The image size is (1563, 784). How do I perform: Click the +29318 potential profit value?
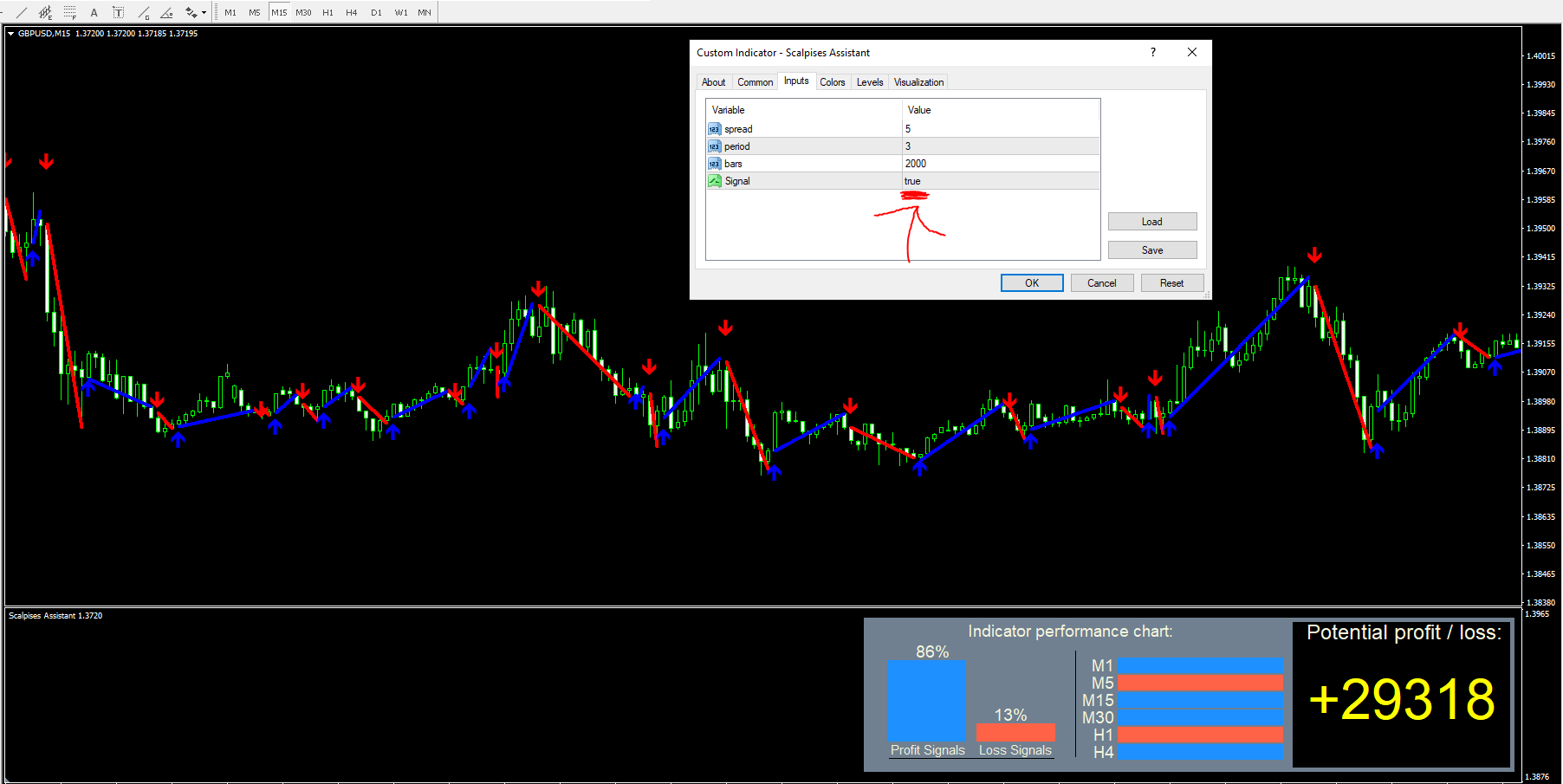coord(1402,700)
